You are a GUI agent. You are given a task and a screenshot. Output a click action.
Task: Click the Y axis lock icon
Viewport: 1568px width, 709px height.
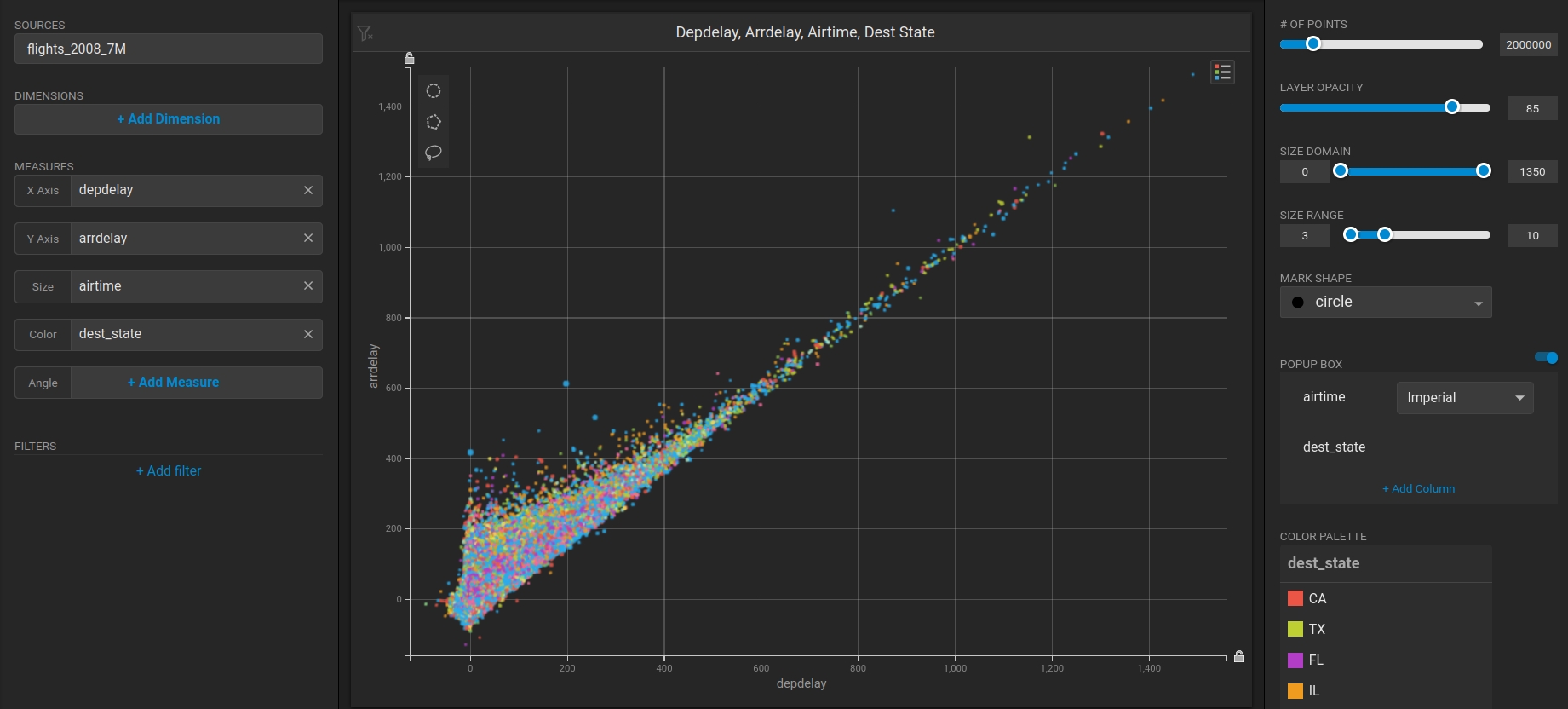click(x=409, y=58)
